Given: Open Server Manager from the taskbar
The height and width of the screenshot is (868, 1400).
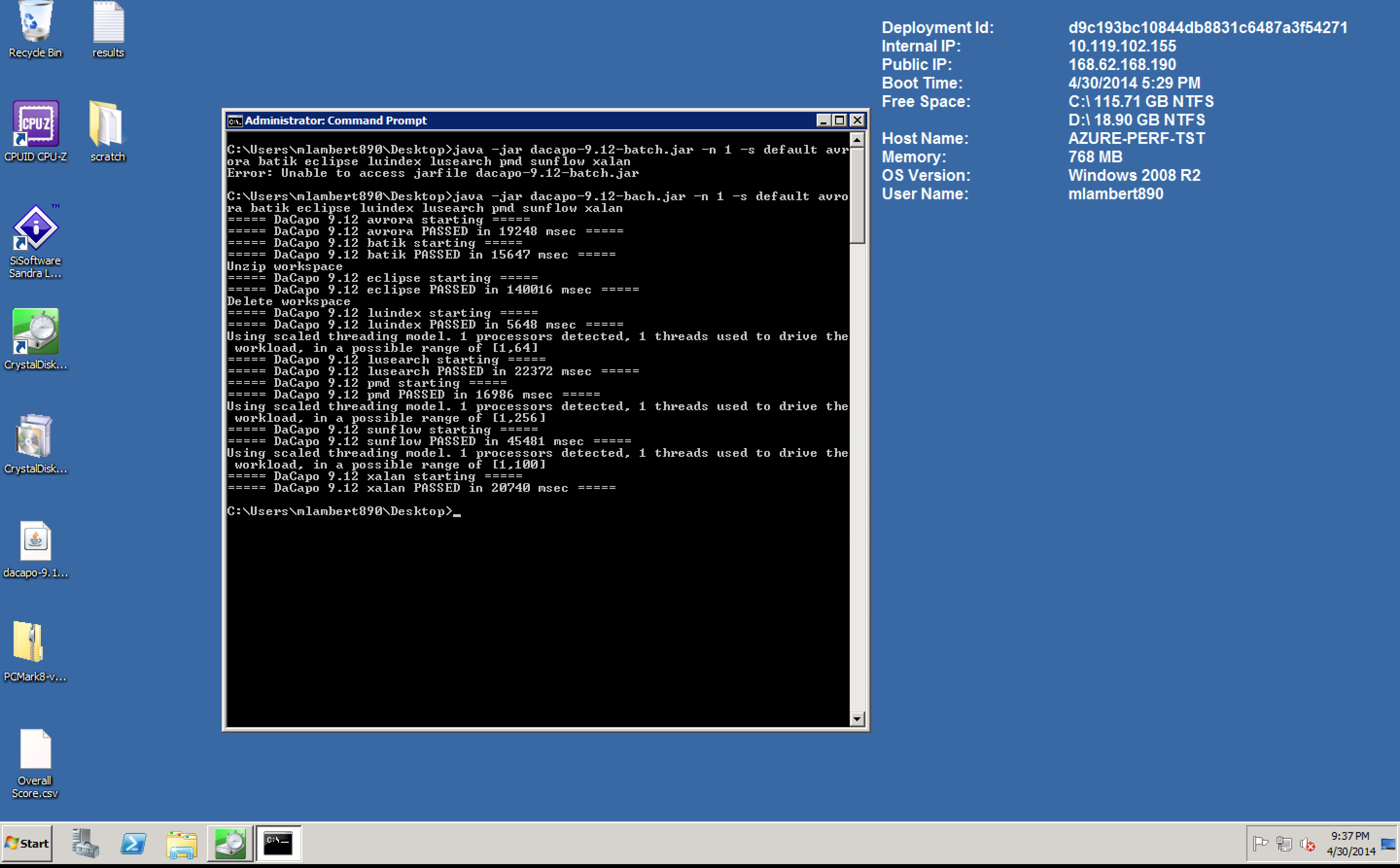Looking at the screenshot, I should (85, 843).
